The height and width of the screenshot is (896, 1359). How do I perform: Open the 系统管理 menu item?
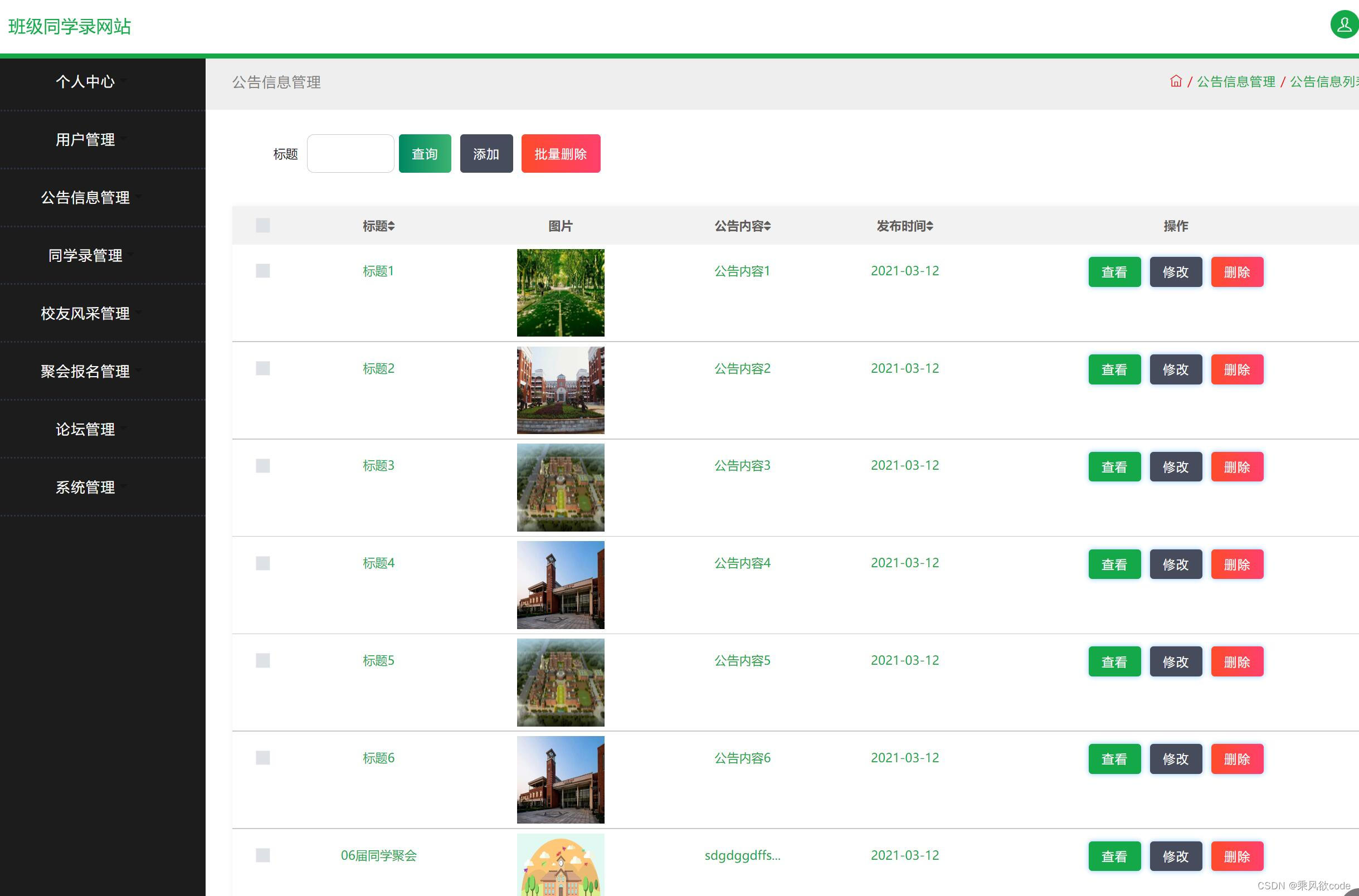[x=86, y=487]
